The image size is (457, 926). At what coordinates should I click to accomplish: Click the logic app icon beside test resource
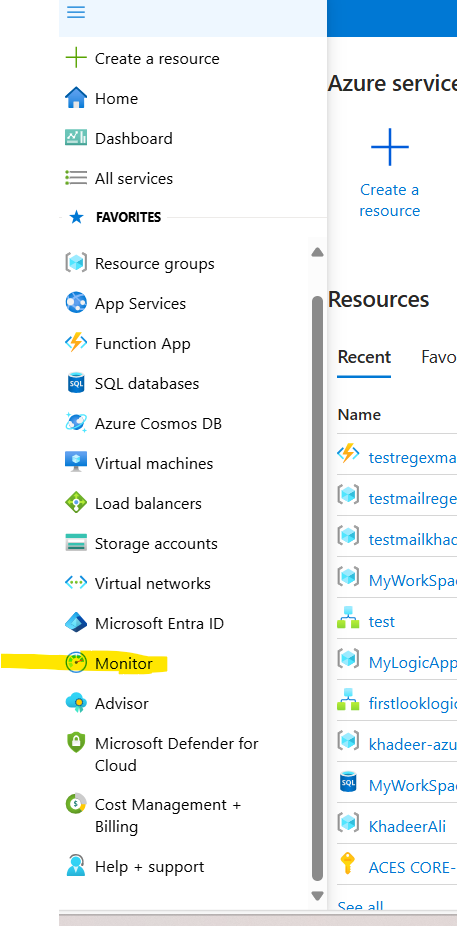pyautogui.click(x=348, y=618)
